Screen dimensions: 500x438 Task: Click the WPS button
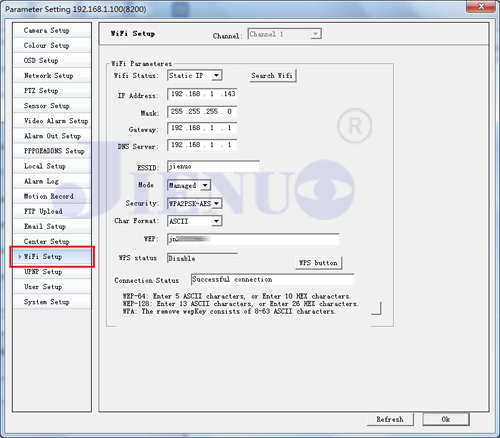318,263
